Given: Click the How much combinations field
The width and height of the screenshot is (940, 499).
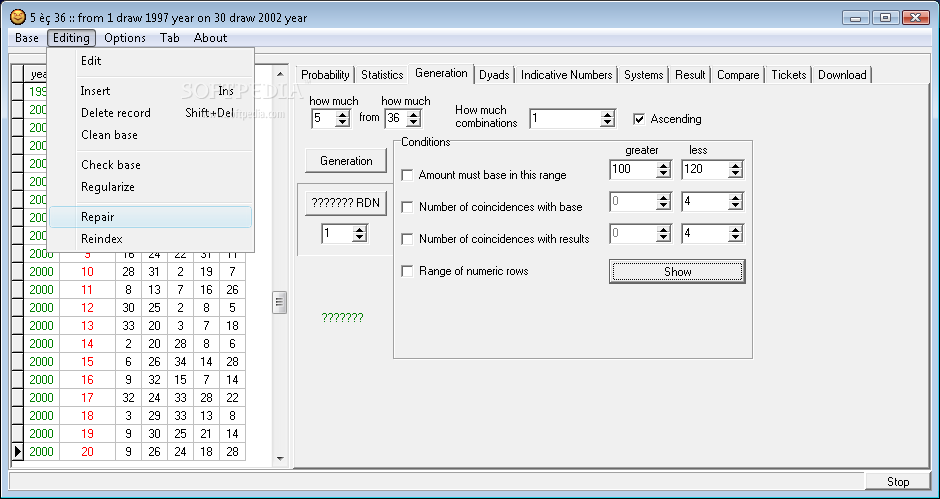Looking at the screenshot, I should point(565,118).
